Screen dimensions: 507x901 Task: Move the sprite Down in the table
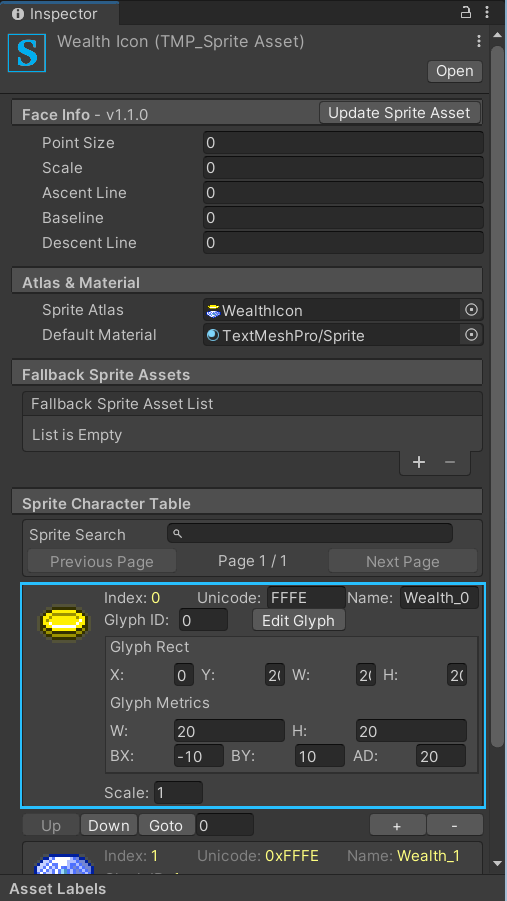click(109, 826)
